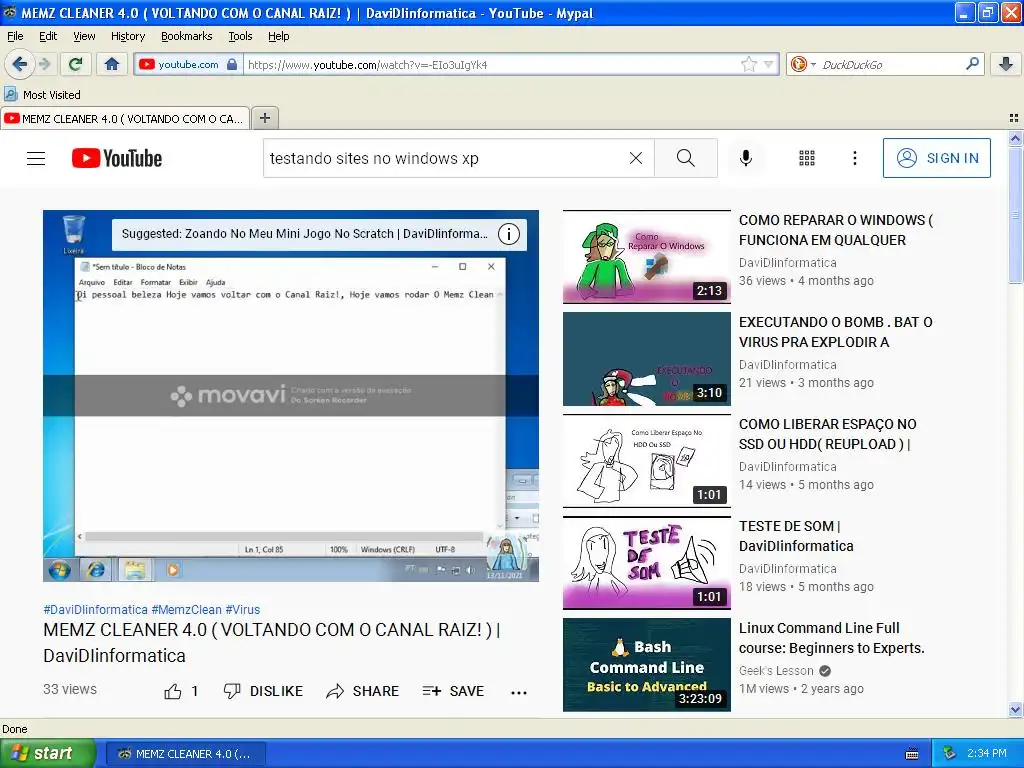This screenshot has width=1024, height=768.
Task: Go to YouTube home via logo
Action: 117,158
